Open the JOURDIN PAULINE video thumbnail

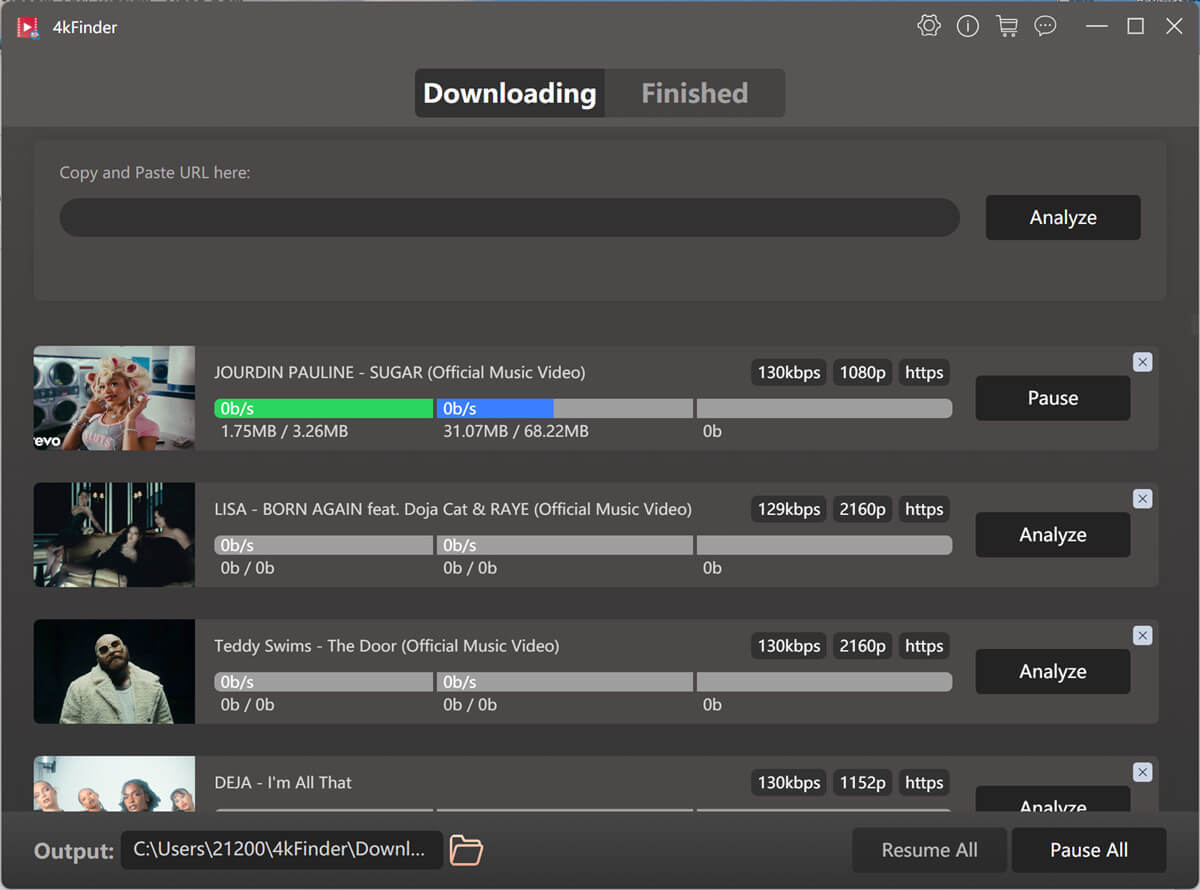tap(114, 398)
